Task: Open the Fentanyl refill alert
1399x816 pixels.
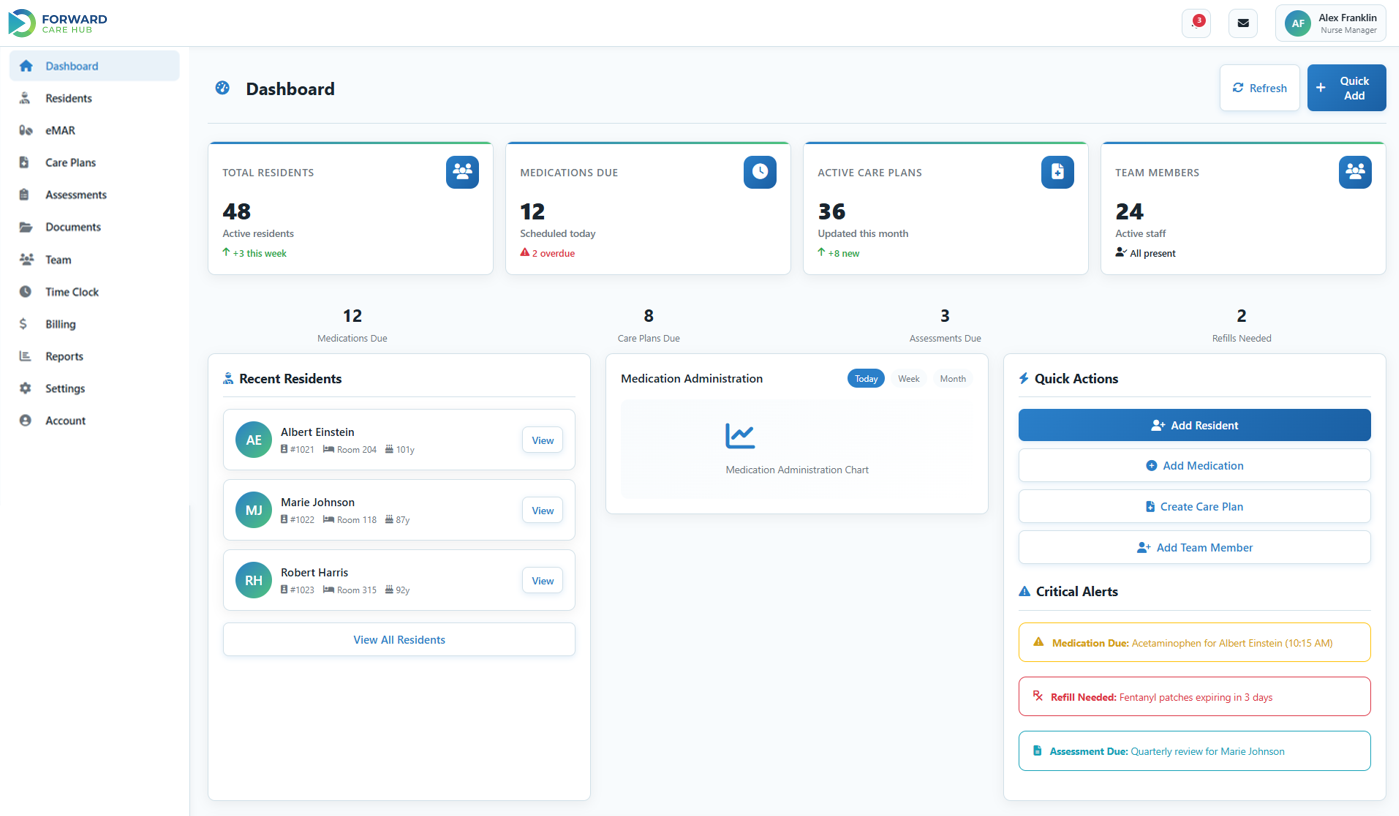Action: point(1194,696)
